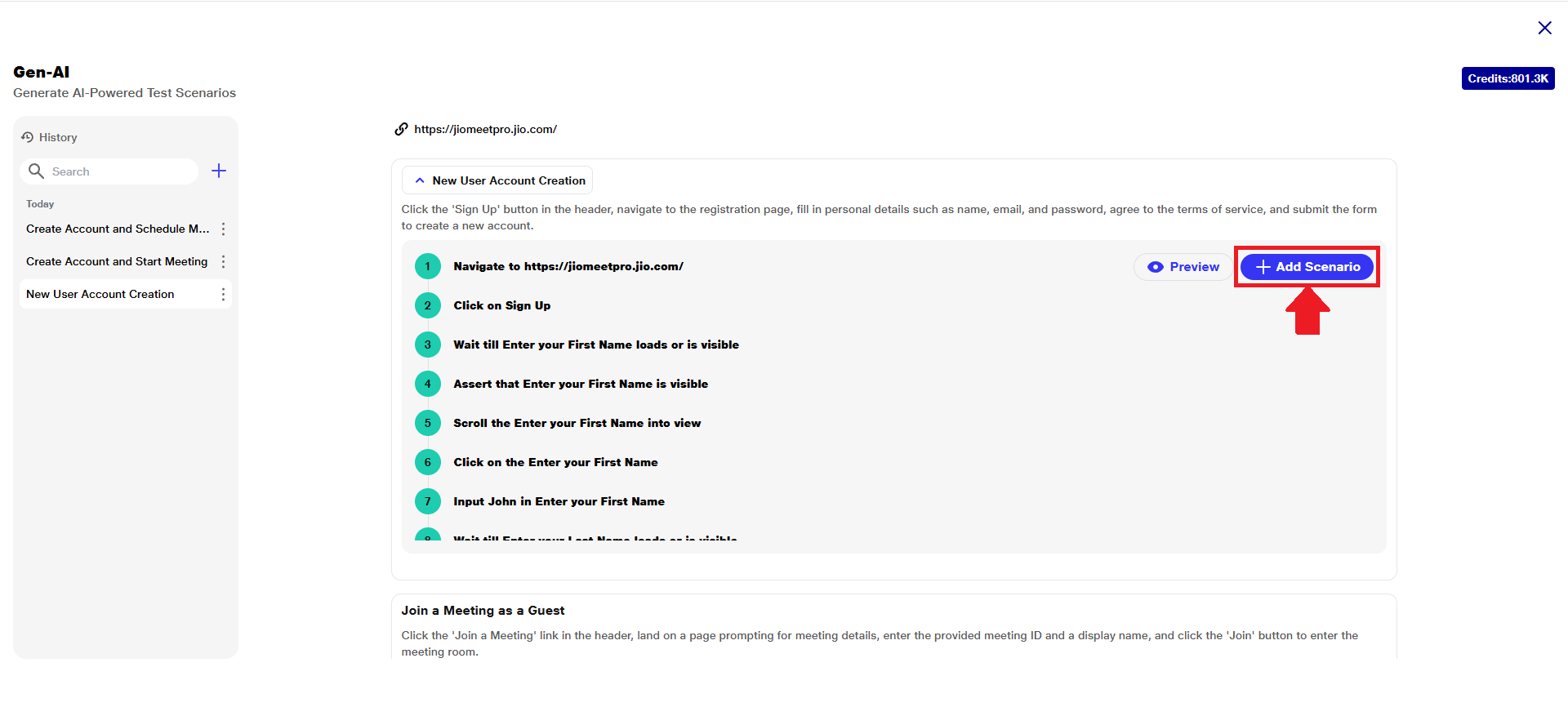Click the Add Scenario button

point(1307,267)
